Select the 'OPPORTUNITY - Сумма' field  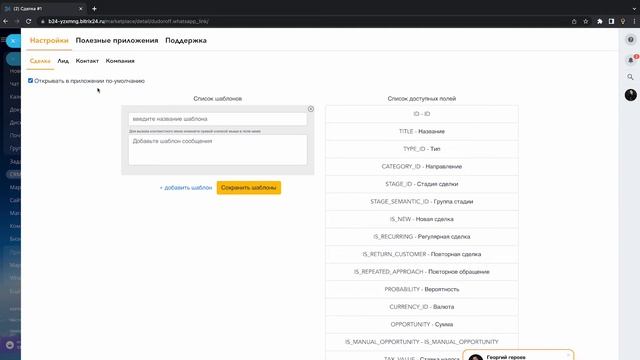point(422,324)
